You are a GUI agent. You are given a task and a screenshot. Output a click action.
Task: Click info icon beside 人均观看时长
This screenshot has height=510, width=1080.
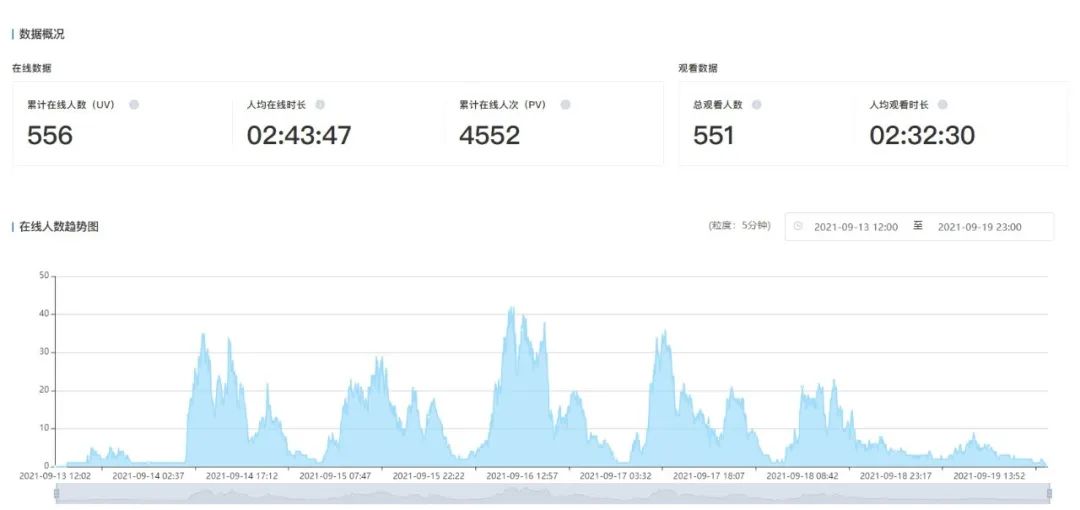pyautogui.click(x=942, y=104)
